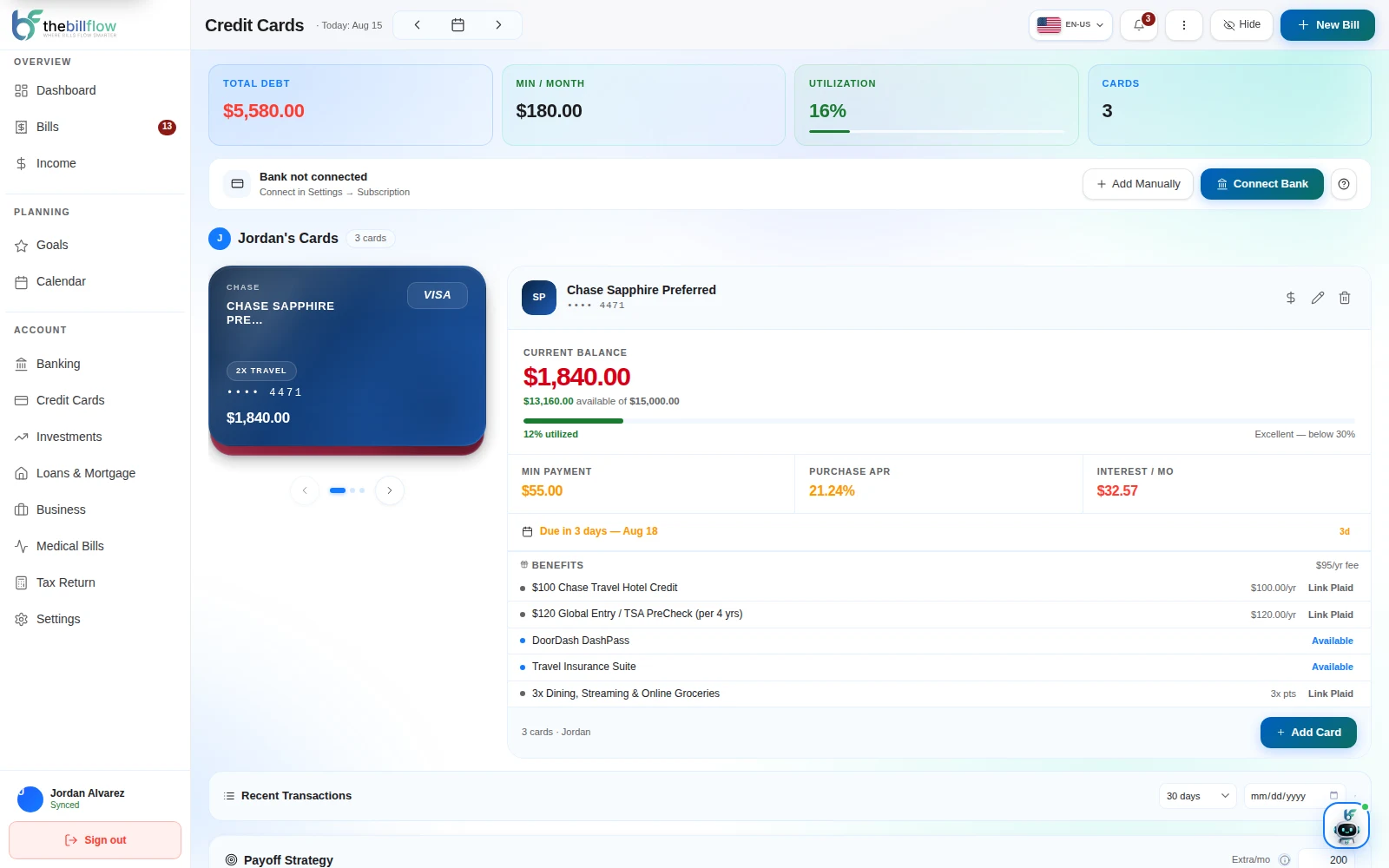Click the mm/dd/yyyy date field

(x=1294, y=796)
